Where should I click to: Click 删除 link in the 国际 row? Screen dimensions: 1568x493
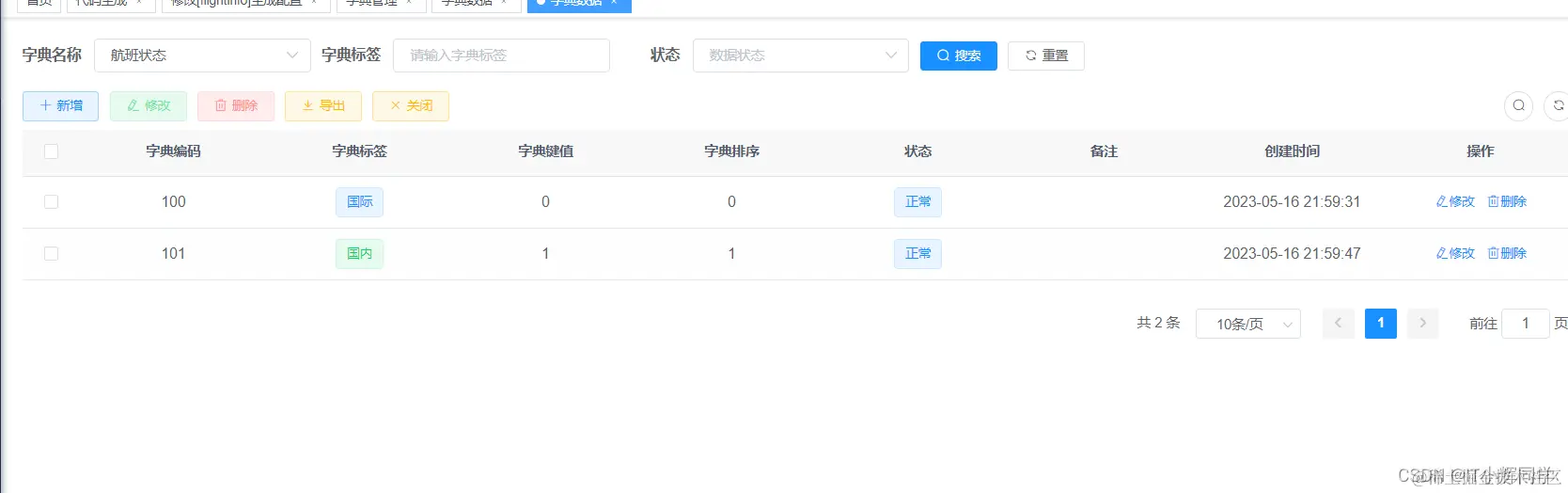pyautogui.click(x=1507, y=202)
